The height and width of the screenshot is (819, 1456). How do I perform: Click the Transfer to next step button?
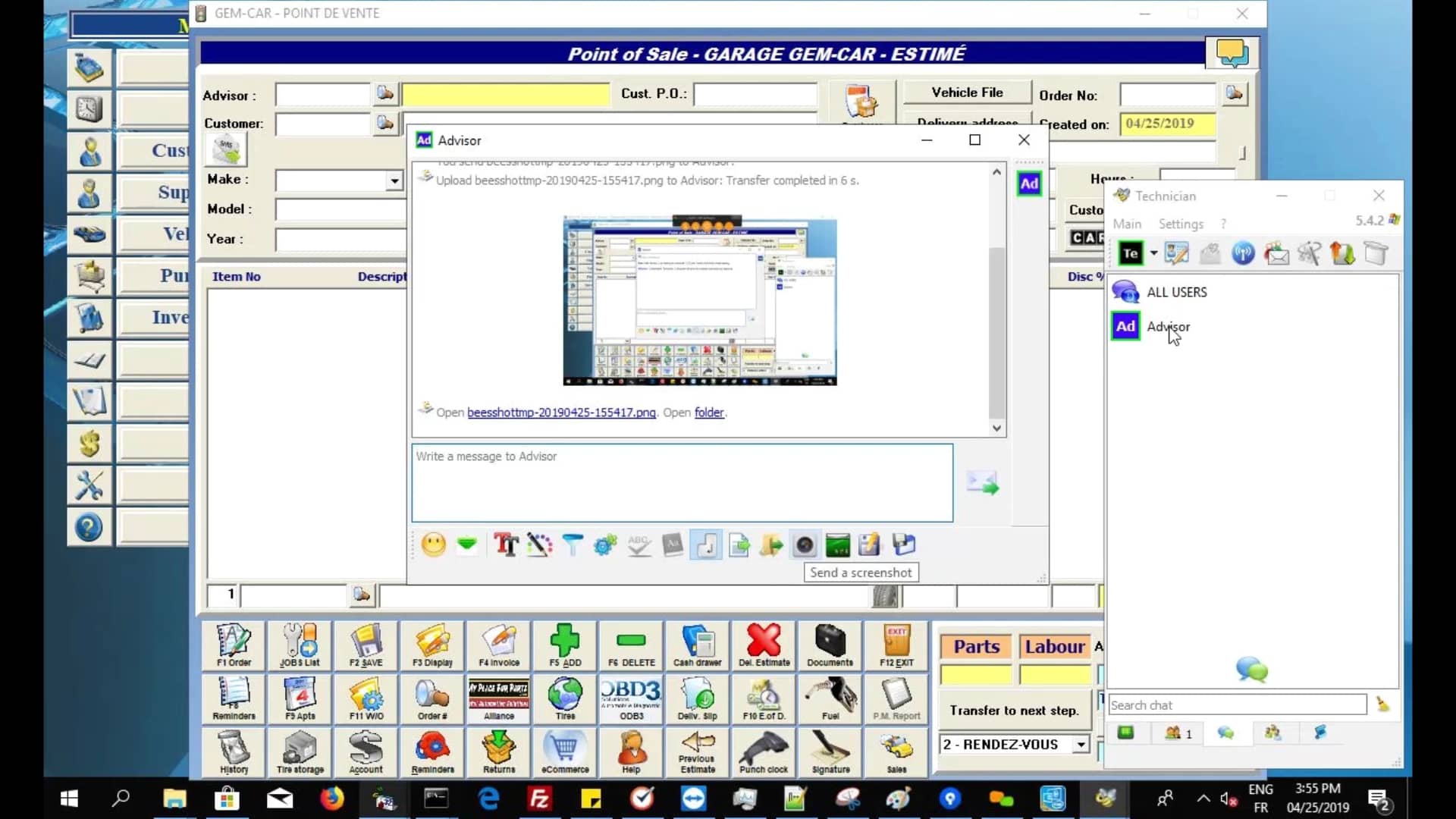click(x=1014, y=711)
